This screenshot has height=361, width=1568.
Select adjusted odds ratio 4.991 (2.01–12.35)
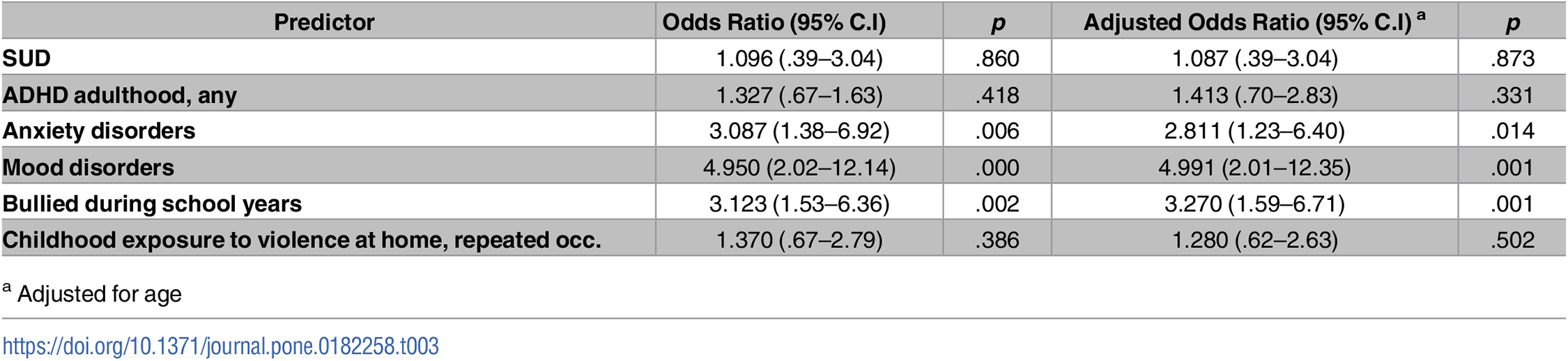click(x=1254, y=167)
